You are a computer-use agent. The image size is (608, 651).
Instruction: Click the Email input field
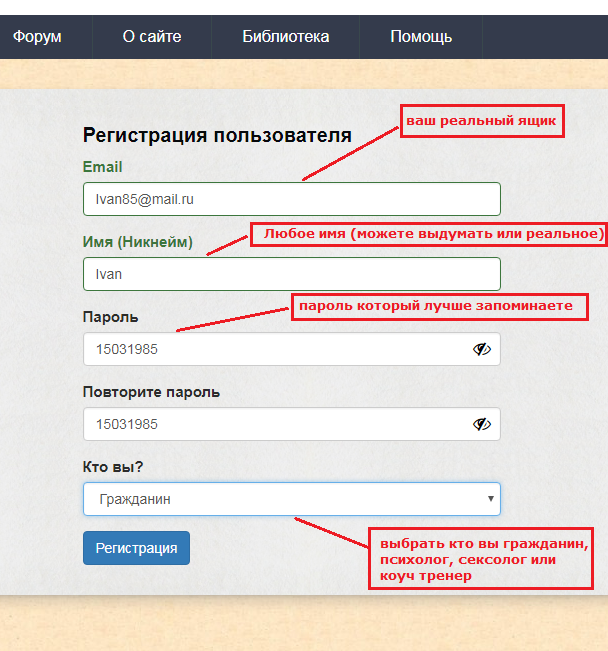coord(292,199)
